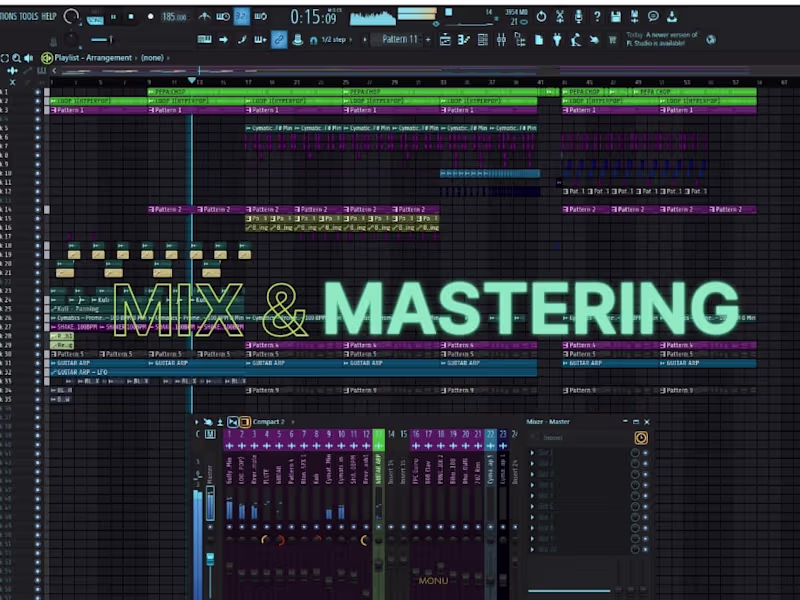Image resolution: width=800 pixels, height=600 pixels.
Task: Select the slide tool icon above the playlist
Action: pos(242,41)
